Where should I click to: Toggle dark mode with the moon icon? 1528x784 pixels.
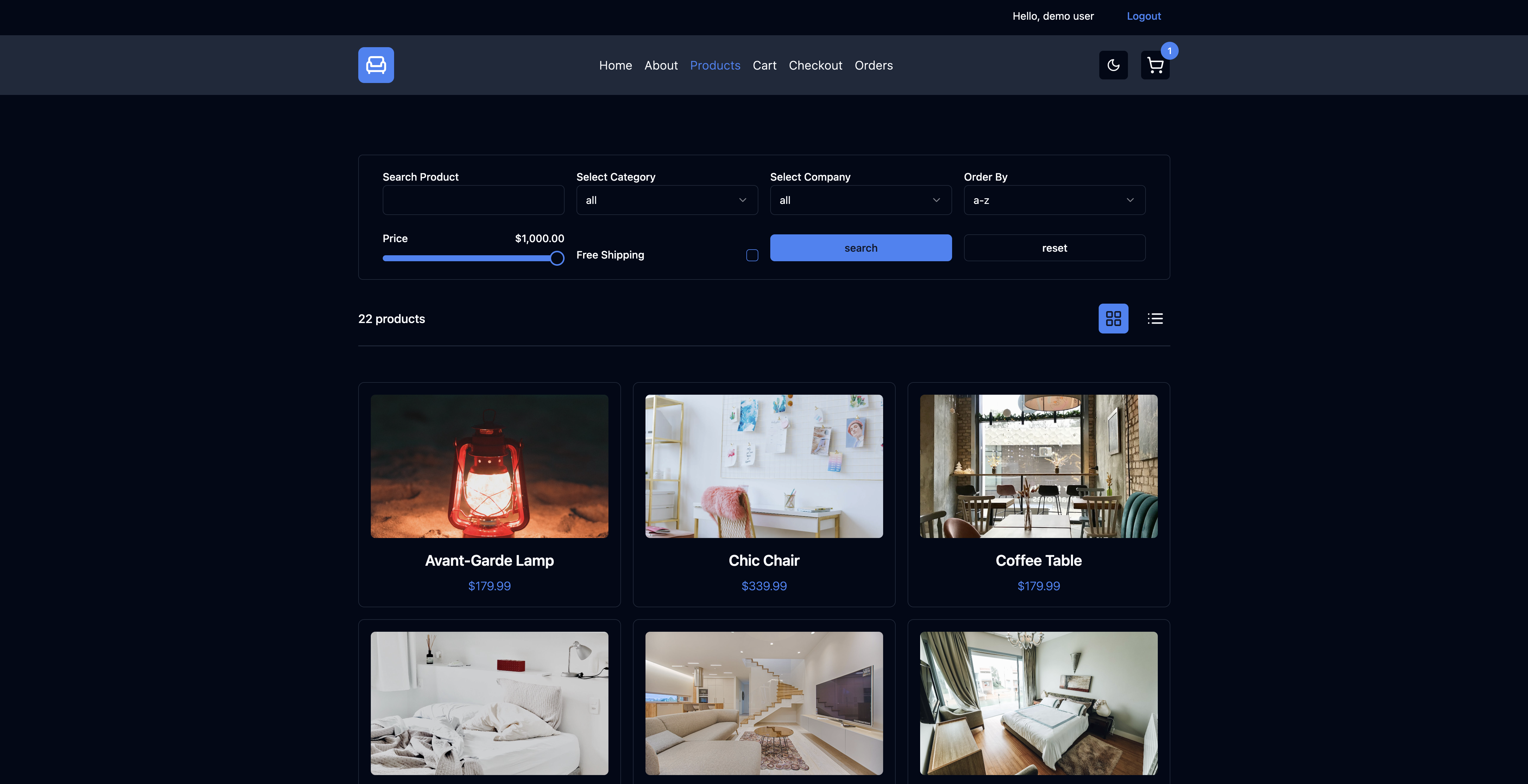coord(1113,65)
